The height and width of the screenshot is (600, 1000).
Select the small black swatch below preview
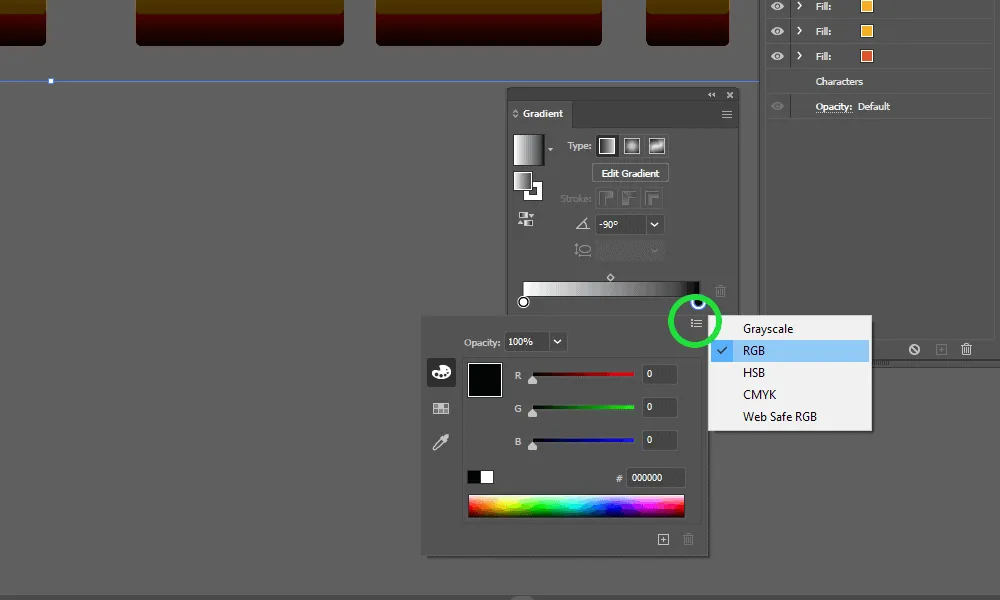coord(474,477)
